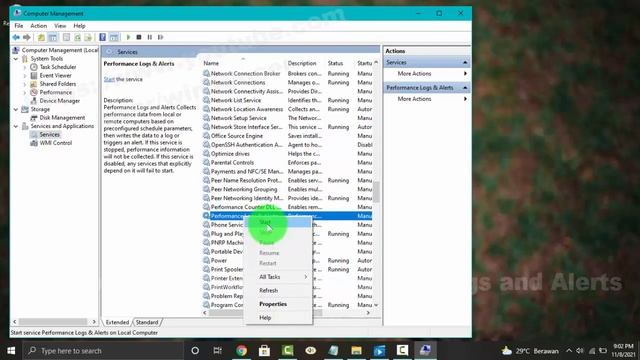Collapse the Storage tree node

coord(16,109)
